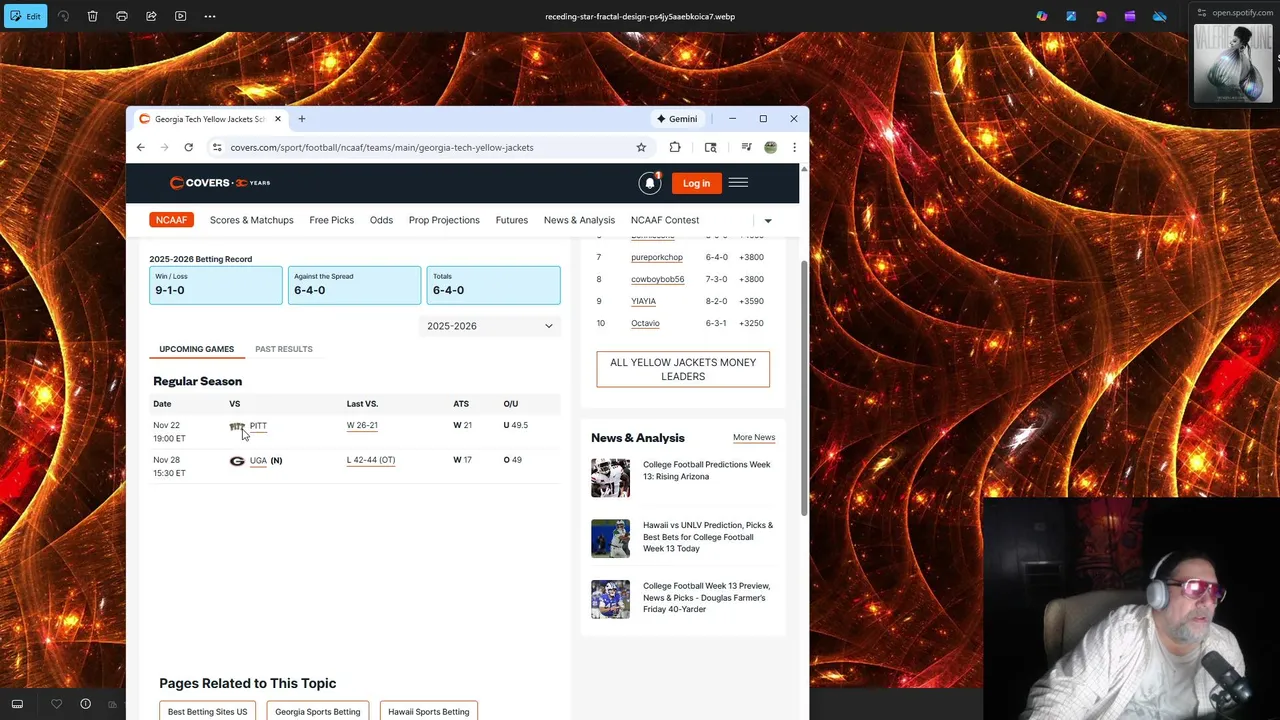Click the YIAYIA user link
This screenshot has height=720, width=1280.
coord(643,301)
